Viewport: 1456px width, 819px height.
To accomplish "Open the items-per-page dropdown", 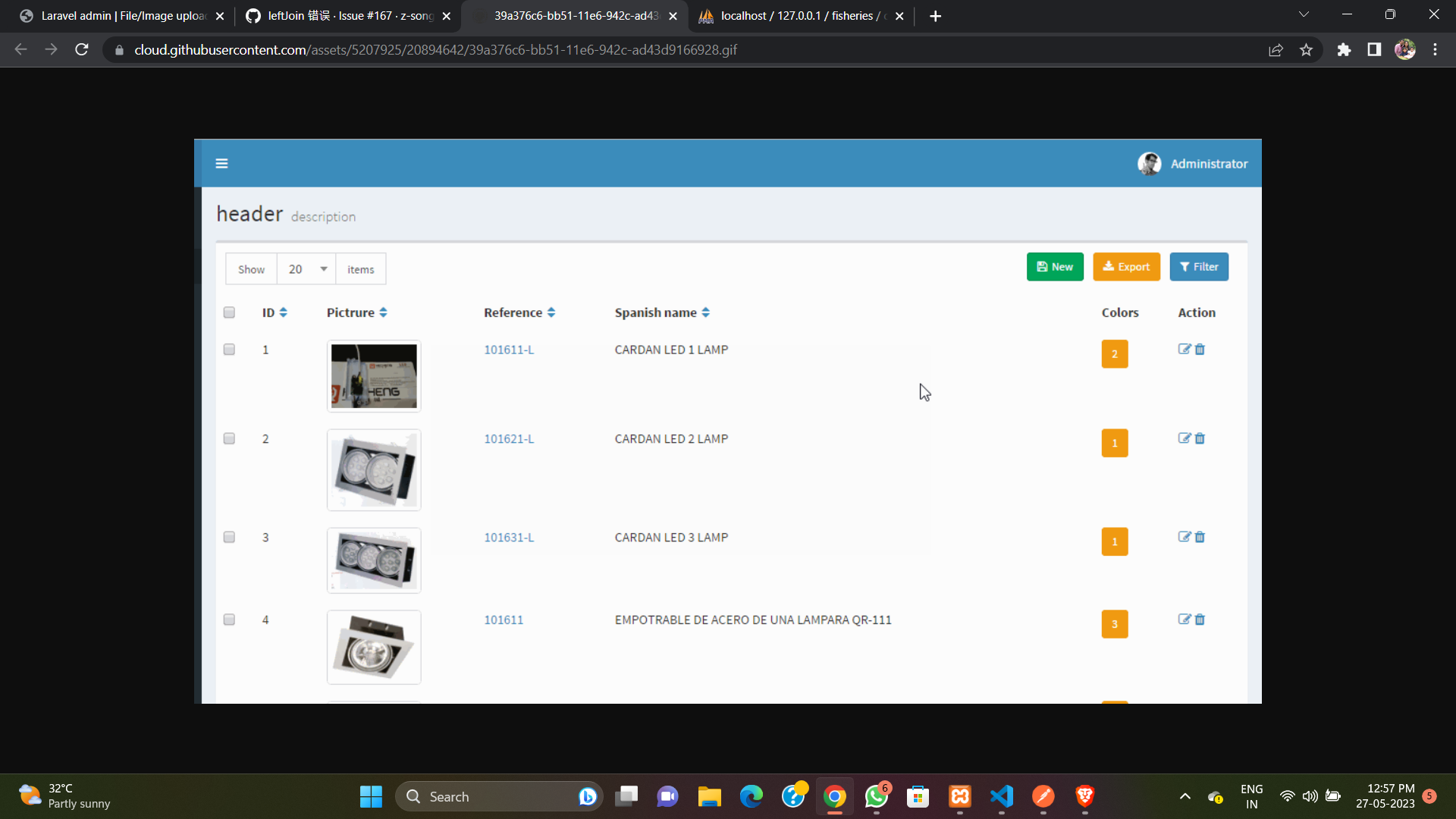I will click(x=306, y=268).
